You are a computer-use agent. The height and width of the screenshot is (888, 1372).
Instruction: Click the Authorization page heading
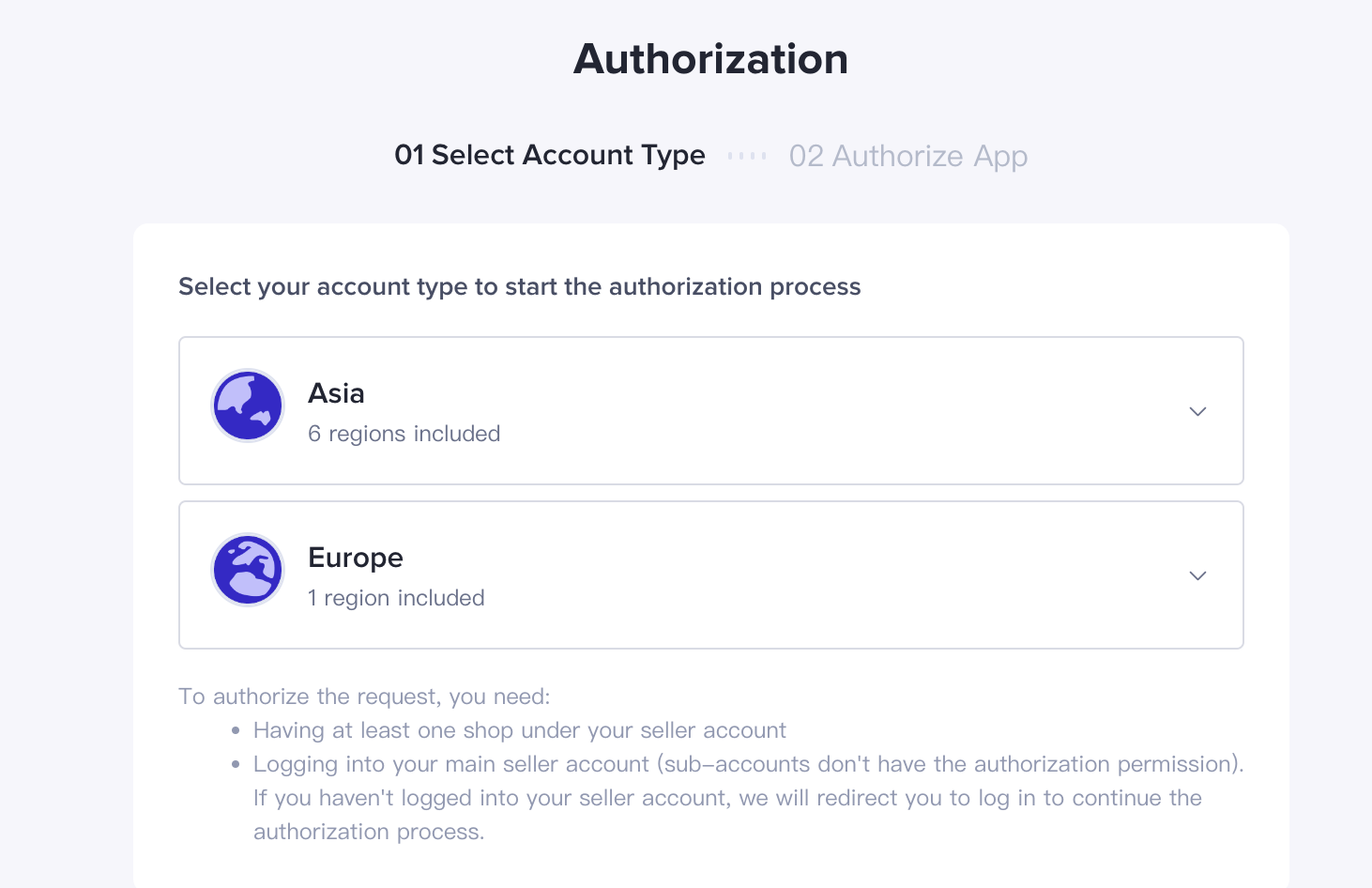[x=710, y=59]
